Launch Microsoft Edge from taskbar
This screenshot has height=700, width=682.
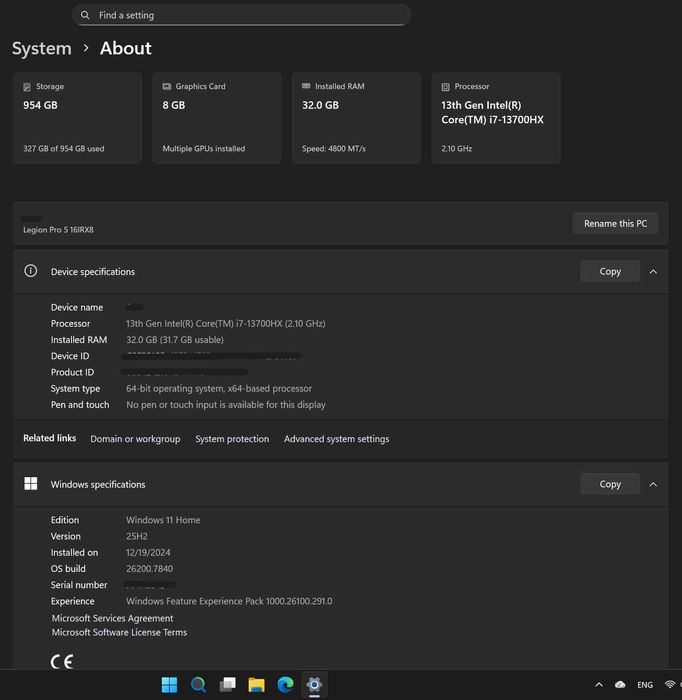click(x=285, y=684)
